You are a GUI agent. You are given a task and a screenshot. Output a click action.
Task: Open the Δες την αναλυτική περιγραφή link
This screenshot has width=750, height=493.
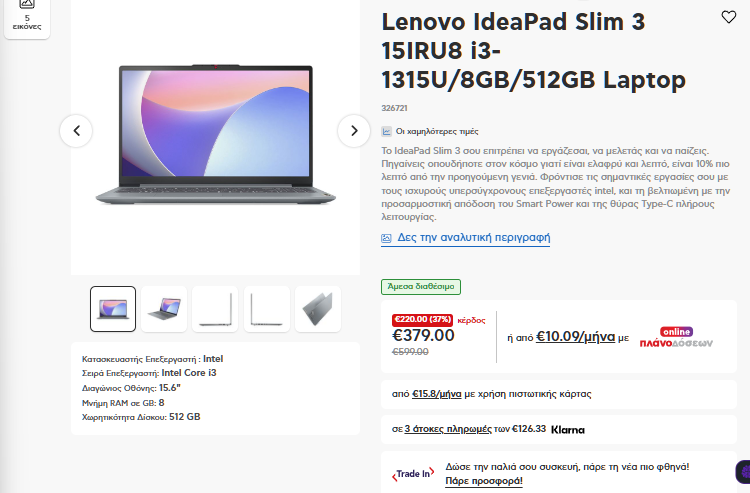pos(474,238)
